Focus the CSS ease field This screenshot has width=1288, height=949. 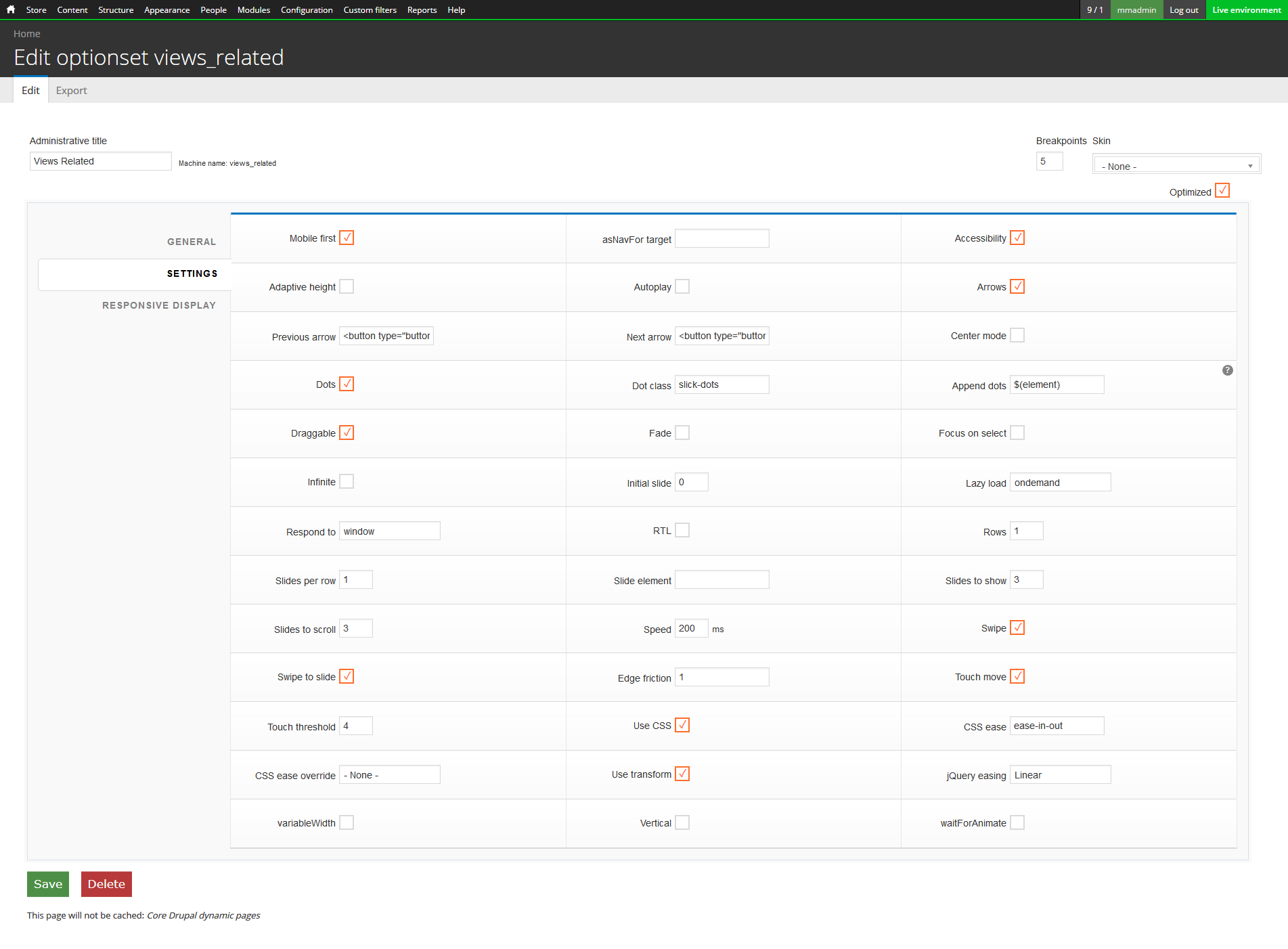point(1057,726)
